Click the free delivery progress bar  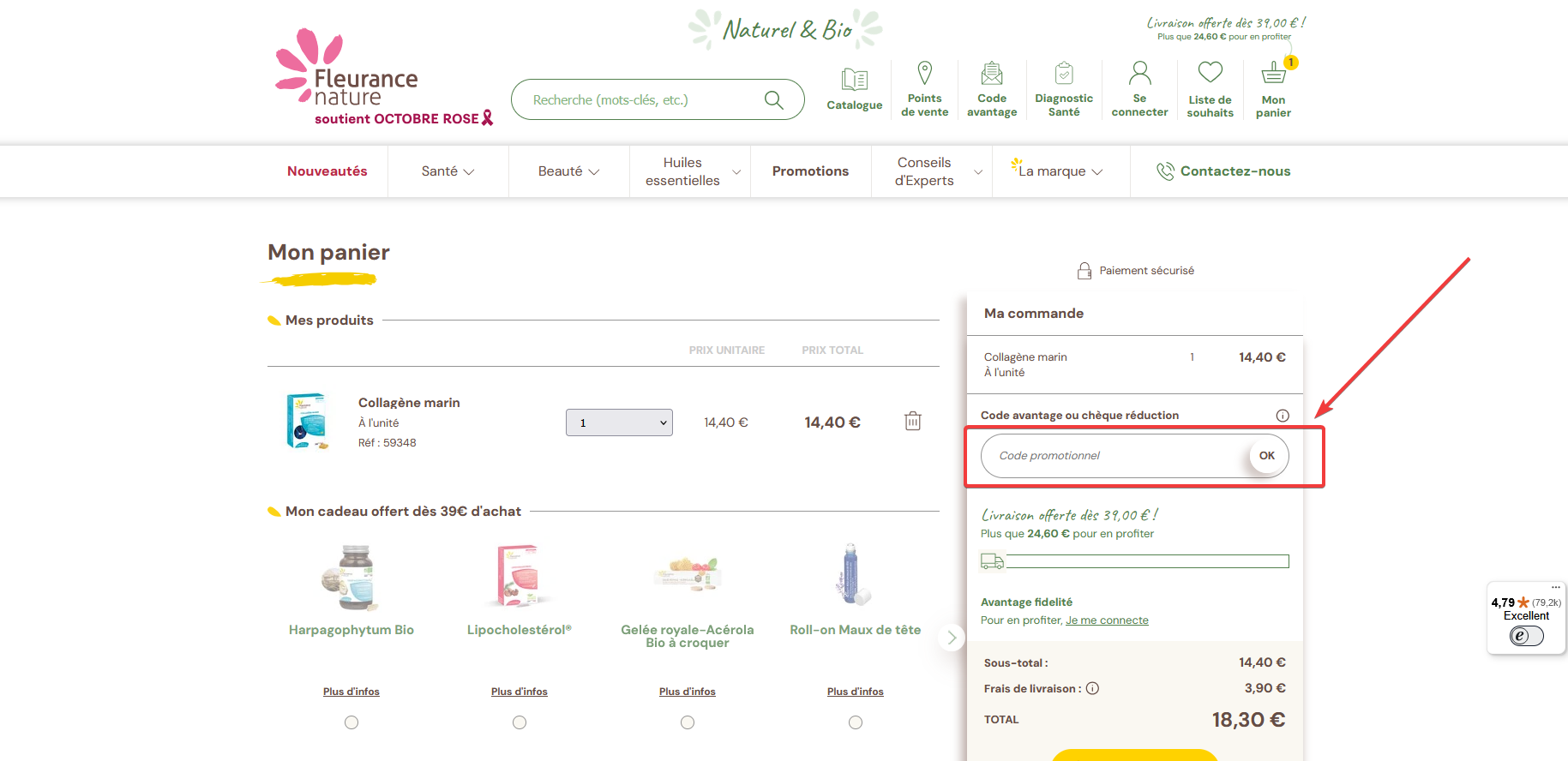(1147, 561)
